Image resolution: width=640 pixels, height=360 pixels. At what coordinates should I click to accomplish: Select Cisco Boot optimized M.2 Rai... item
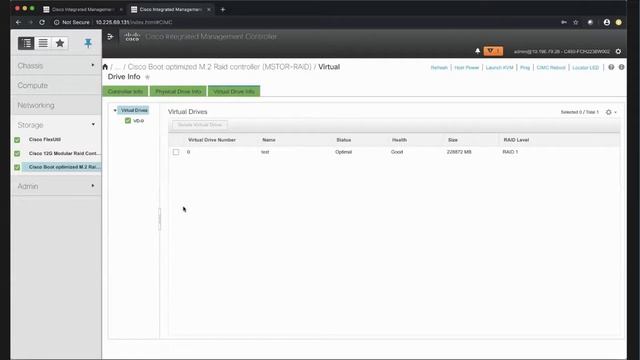click(x=62, y=167)
